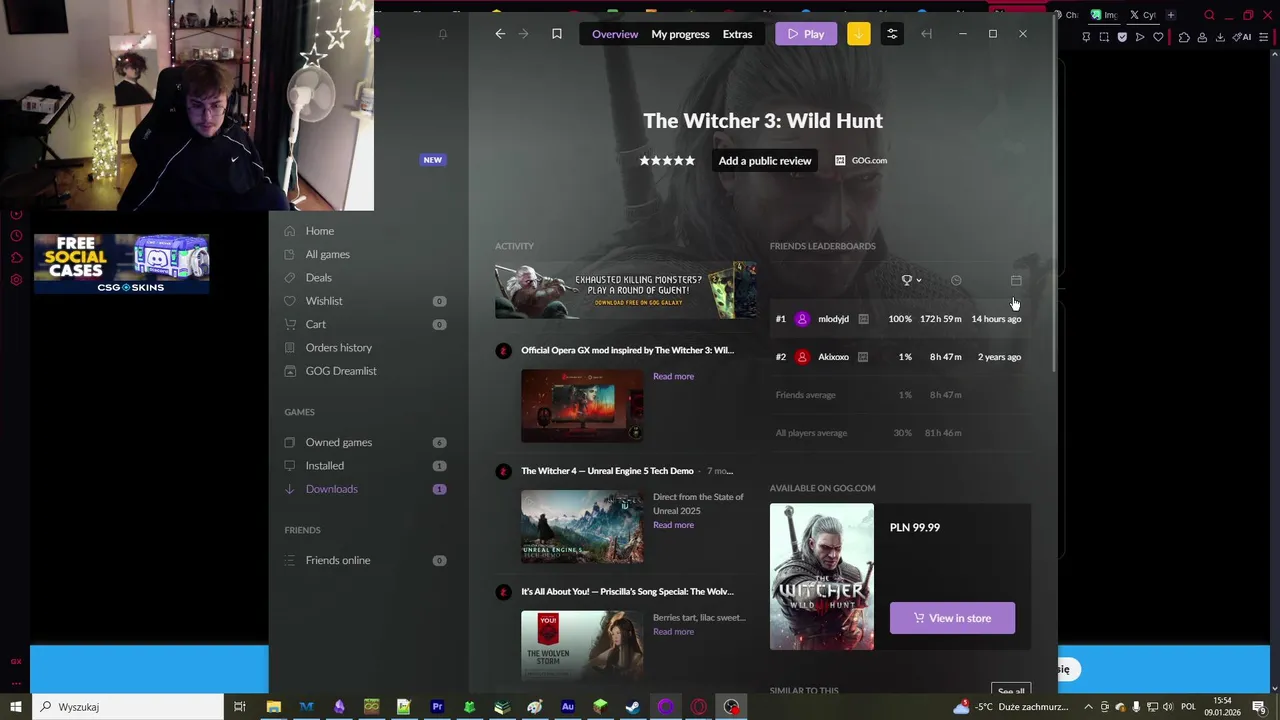This screenshot has height=720, width=1280.
Task: Open The Witcher 4 Unreal Engine 5 Tech Demo post
Action: 607,471
